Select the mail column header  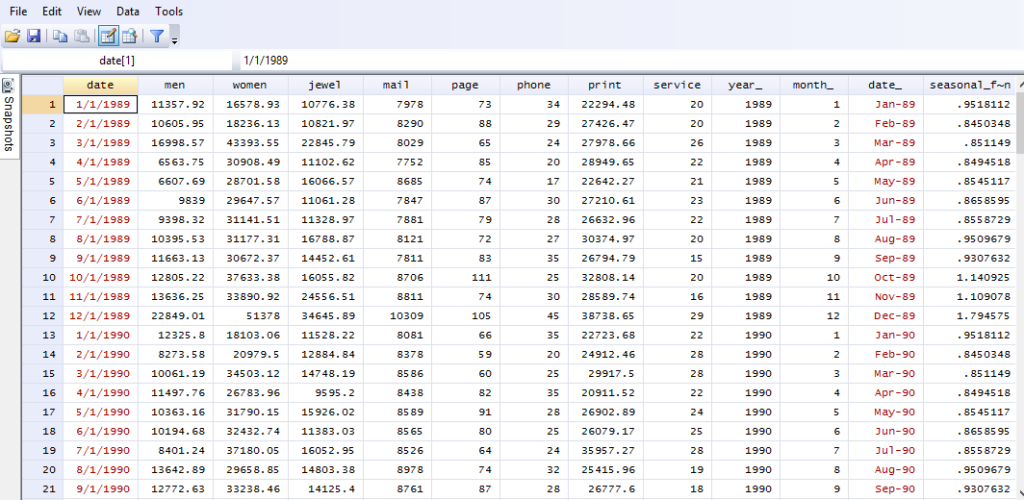click(397, 85)
